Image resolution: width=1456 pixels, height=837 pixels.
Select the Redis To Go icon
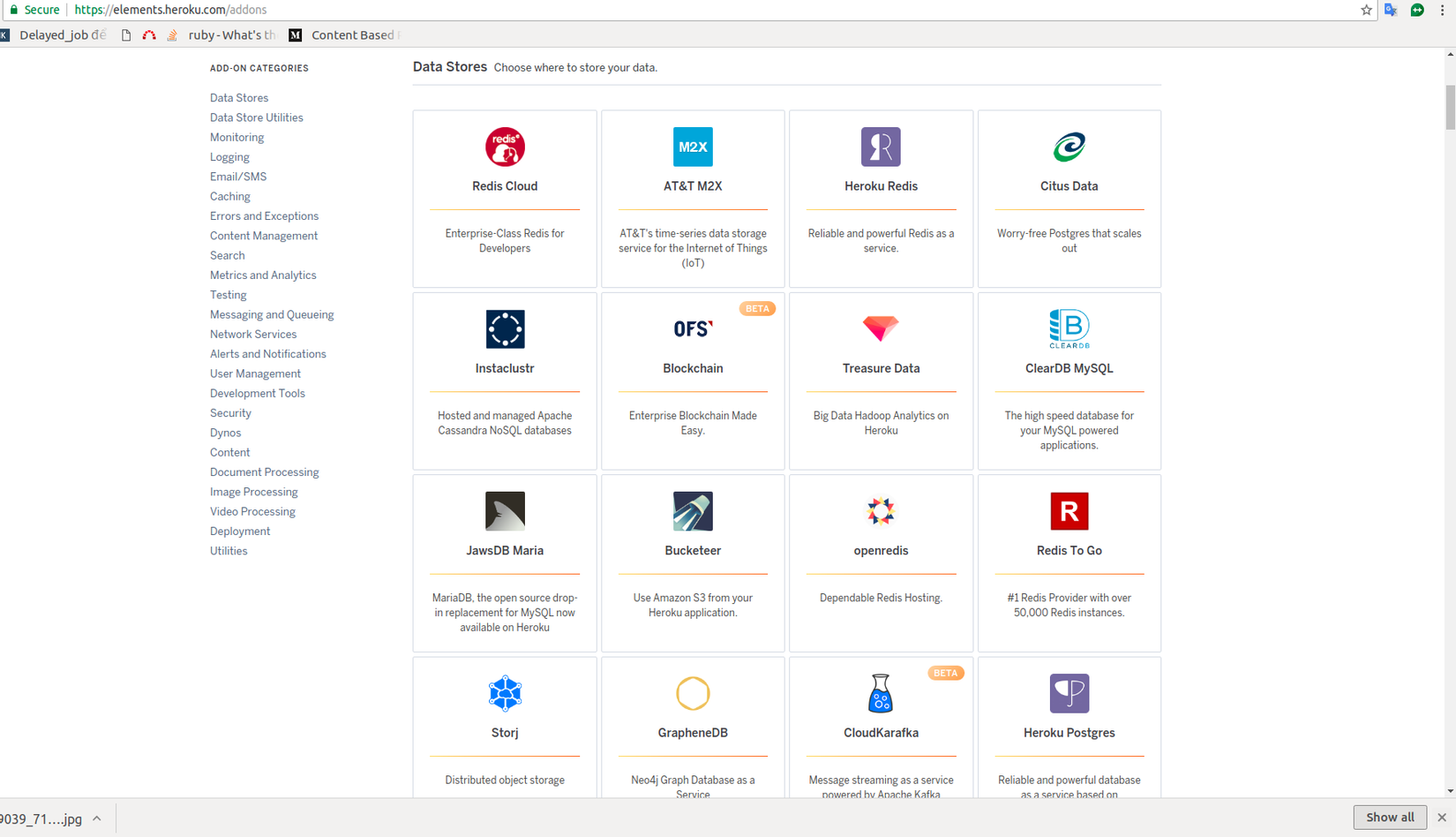coord(1069,511)
